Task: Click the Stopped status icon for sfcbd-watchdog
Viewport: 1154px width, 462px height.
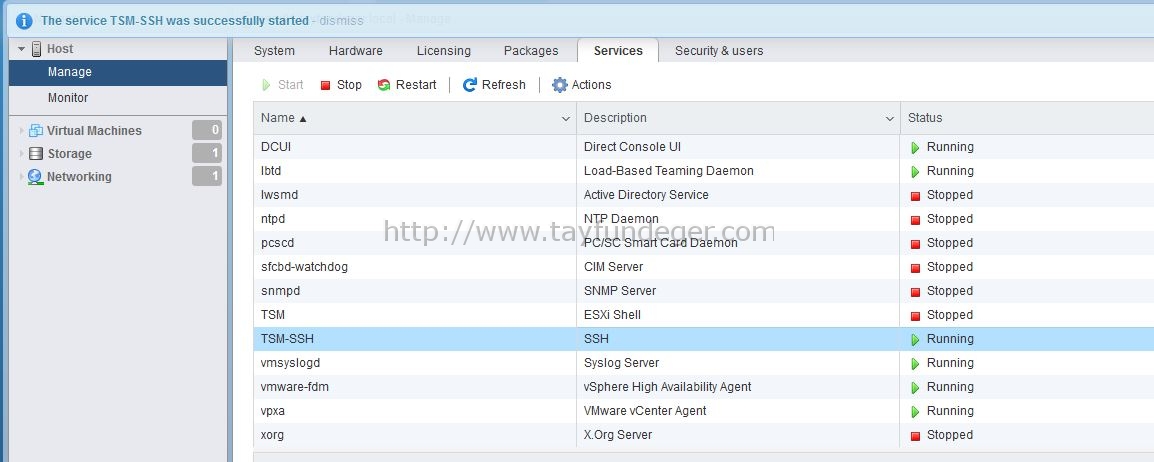Action: (x=916, y=268)
